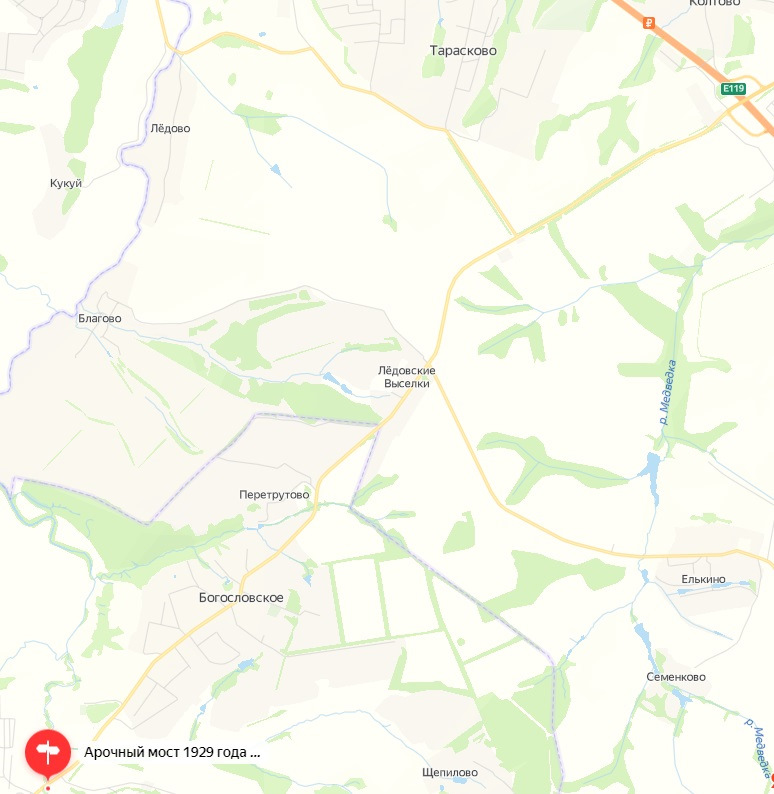The width and height of the screenshot is (774, 794).
Task: Click the partially visible Колтово label
Action: [715, 3]
